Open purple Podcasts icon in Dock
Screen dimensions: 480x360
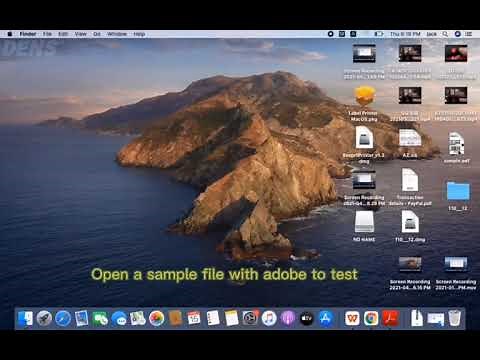coord(288,318)
